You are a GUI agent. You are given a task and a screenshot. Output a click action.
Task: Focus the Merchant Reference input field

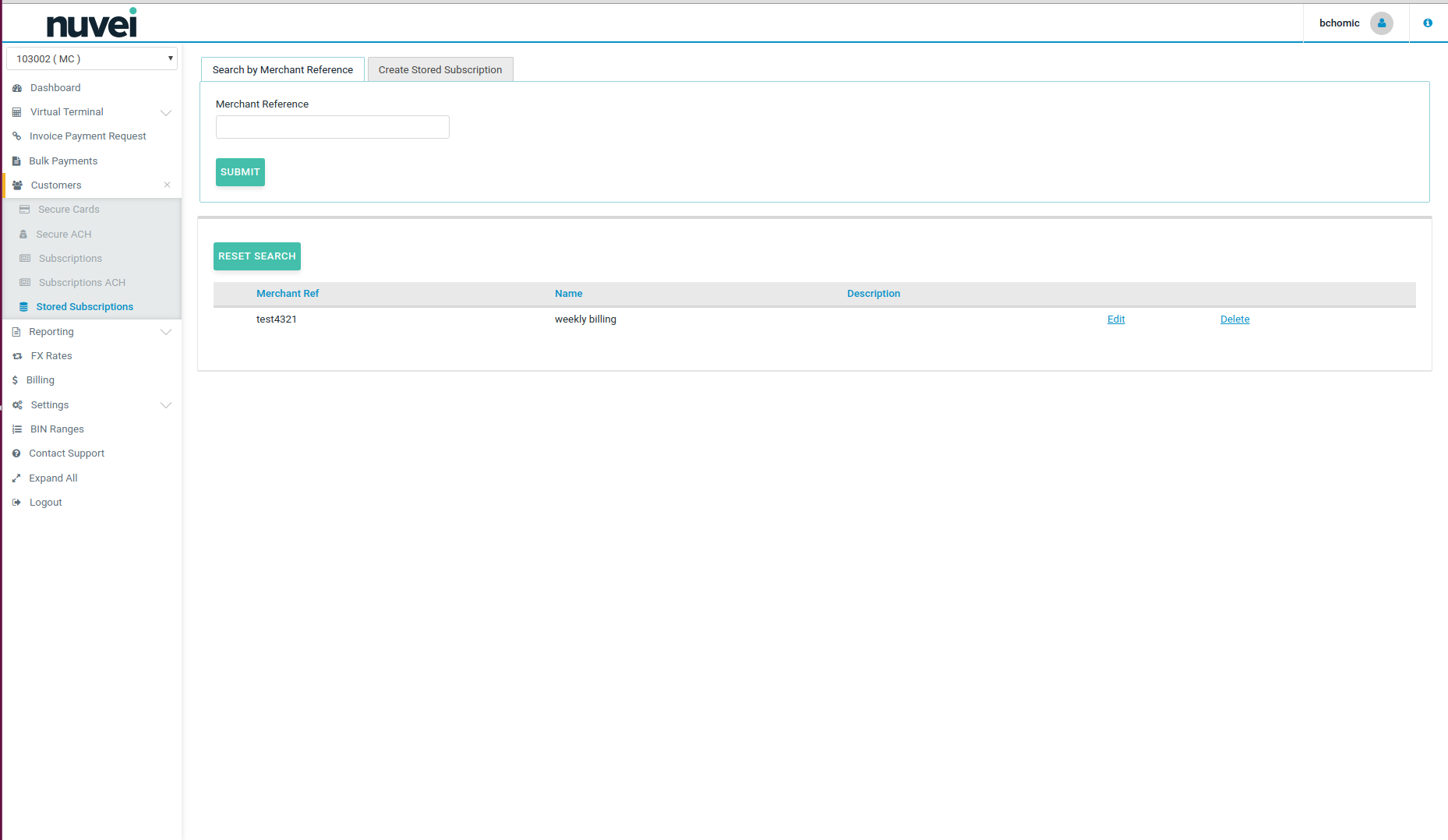332,127
